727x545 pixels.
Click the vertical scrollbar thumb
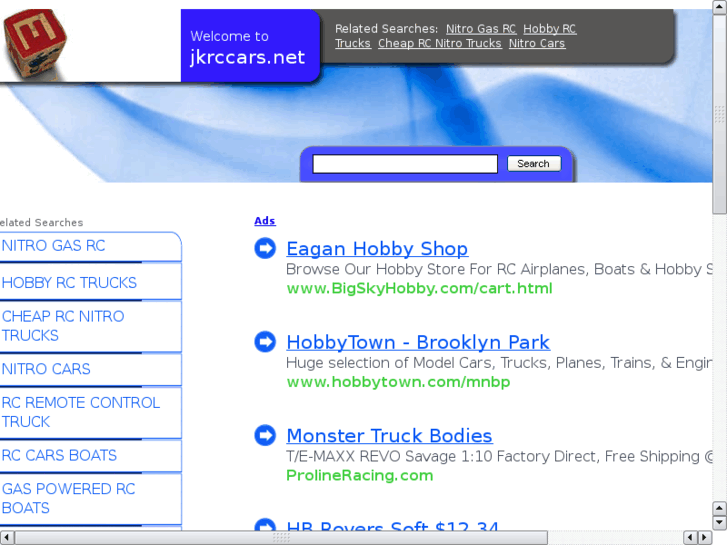pos(719,114)
